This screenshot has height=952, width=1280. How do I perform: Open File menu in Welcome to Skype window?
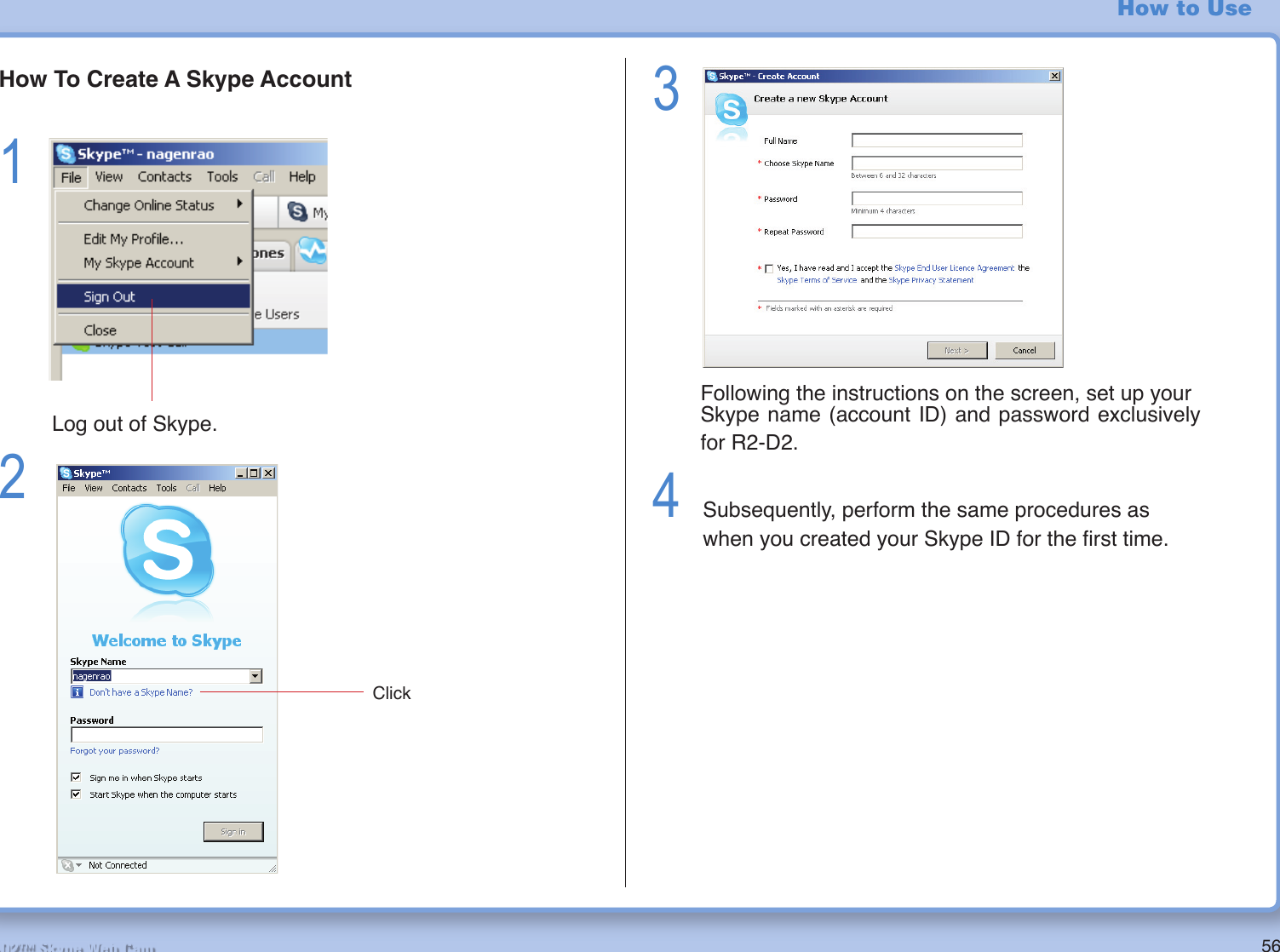(x=69, y=488)
